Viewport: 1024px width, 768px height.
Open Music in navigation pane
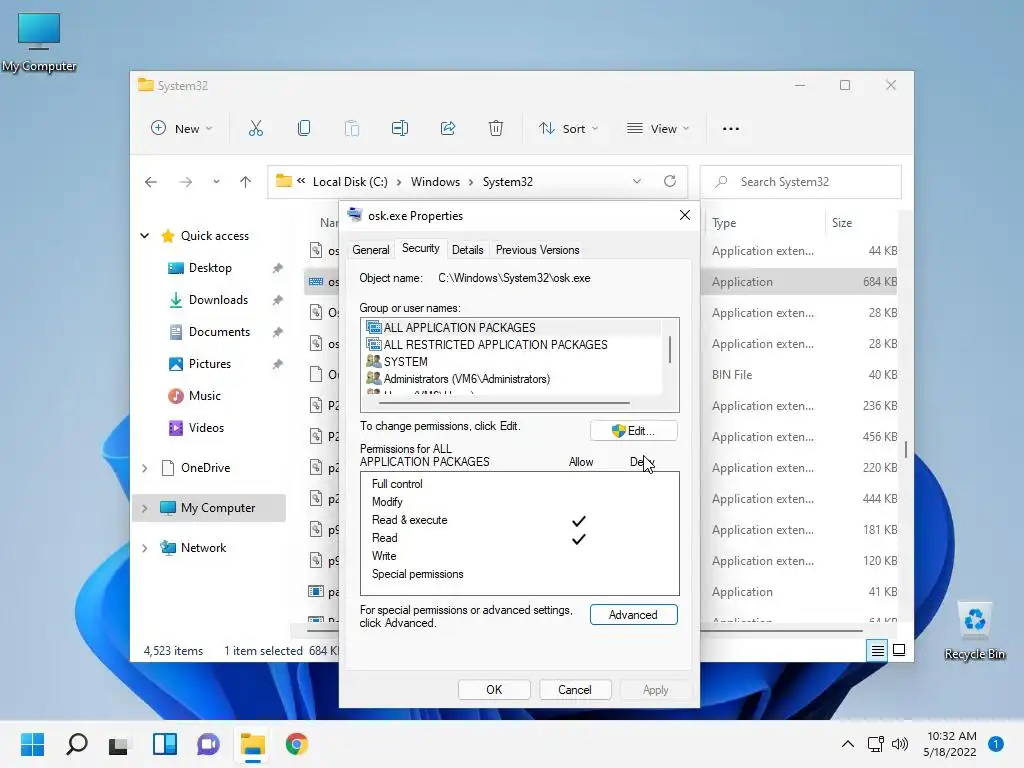pos(205,396)
